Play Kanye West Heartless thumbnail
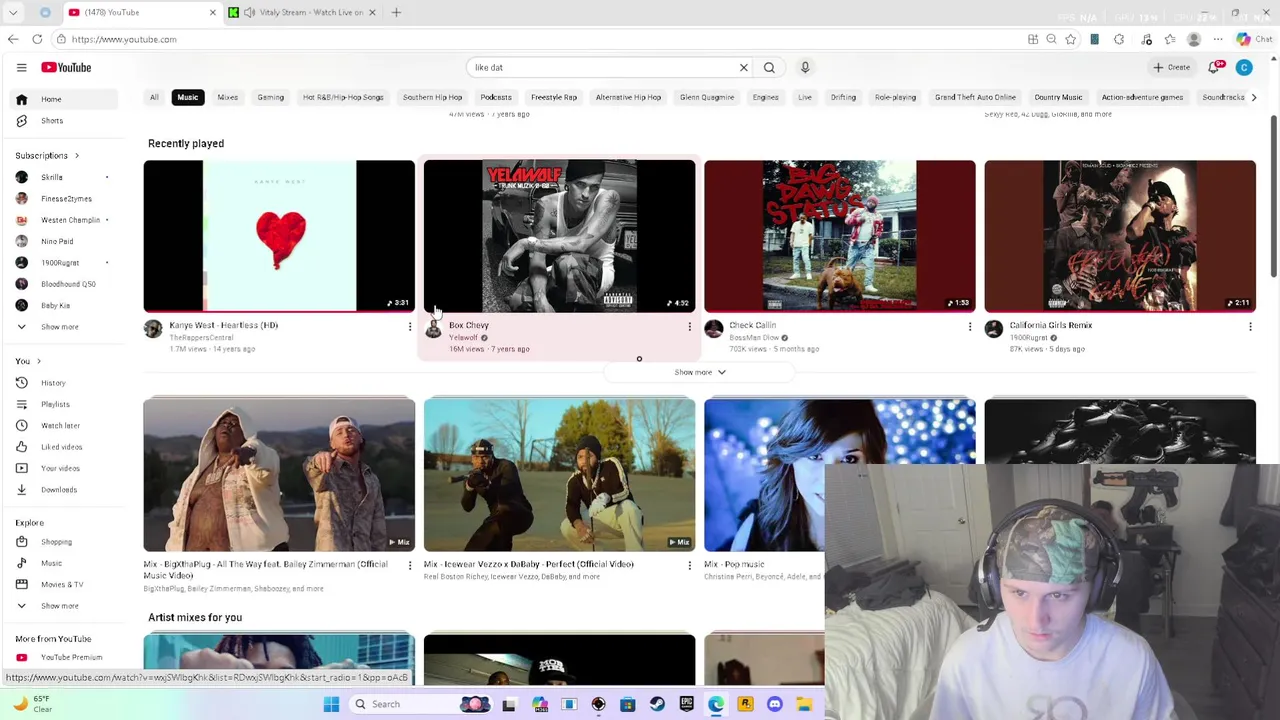Image resolution: width=1280 pixels, height=720 pixels. [x=279, y=236]
